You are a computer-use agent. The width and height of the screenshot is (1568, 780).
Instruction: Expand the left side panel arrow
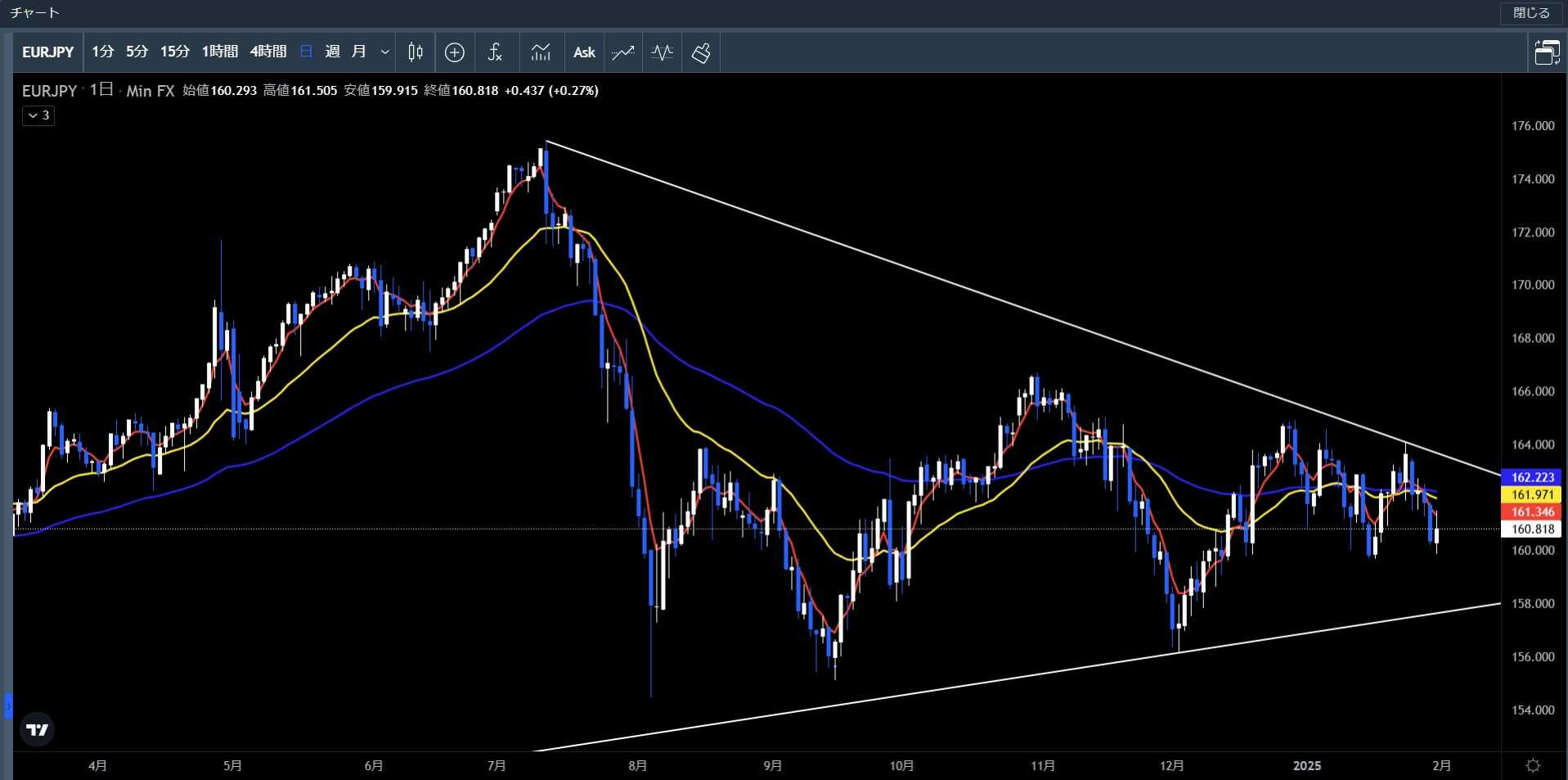pyautogui.click(x=8, y=705)
